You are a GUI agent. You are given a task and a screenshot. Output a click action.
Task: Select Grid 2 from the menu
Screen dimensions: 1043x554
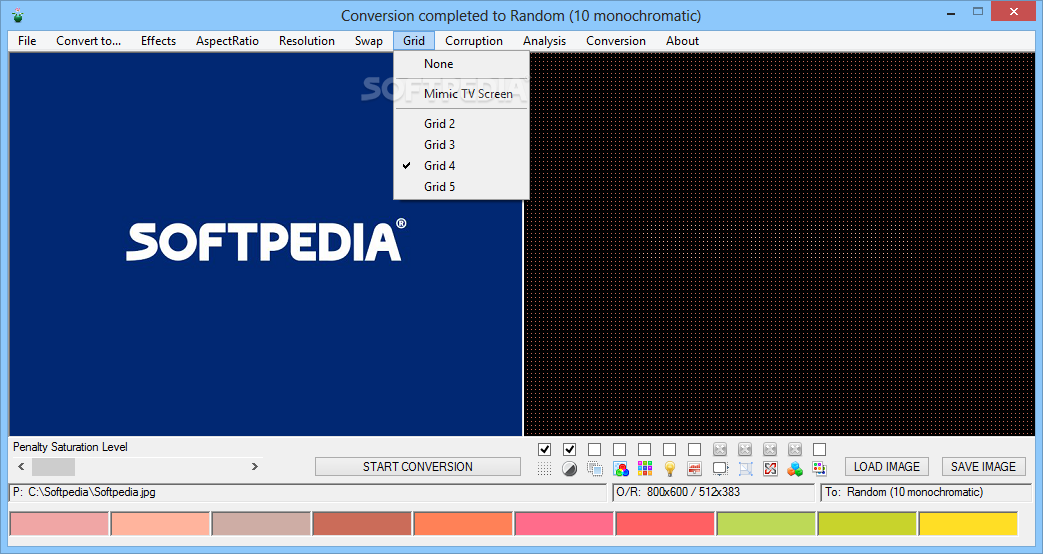click(x=462, y=124)
